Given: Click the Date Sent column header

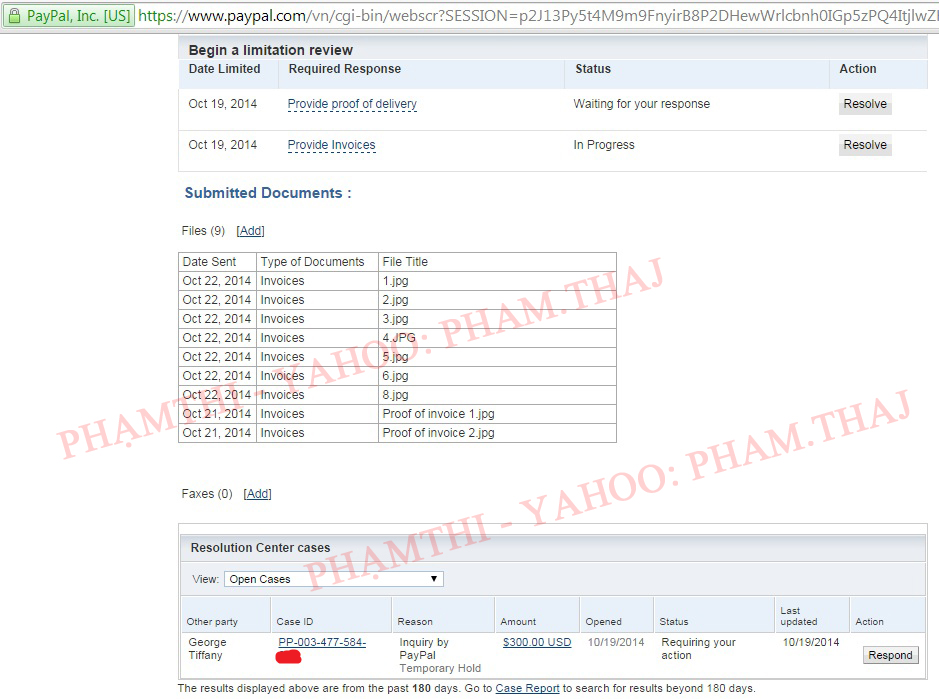Looking at the screenshot, I should 210,262.
